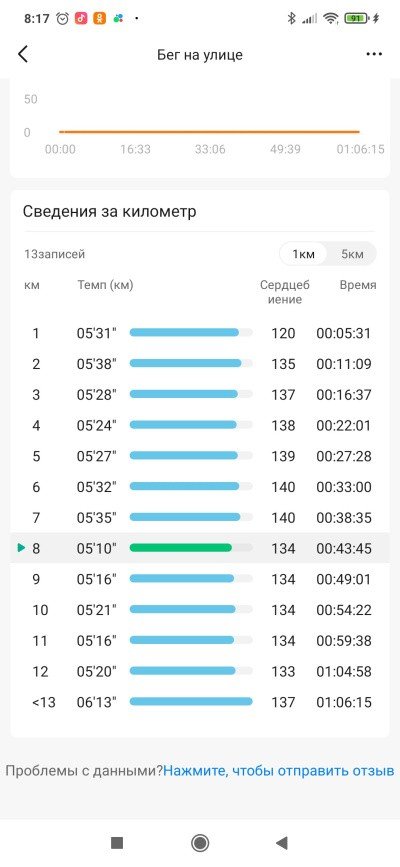Viewport: 400px width, 867px height.
Task: Tap the green pace bar for 05'10"
Action: click(181, 548)
